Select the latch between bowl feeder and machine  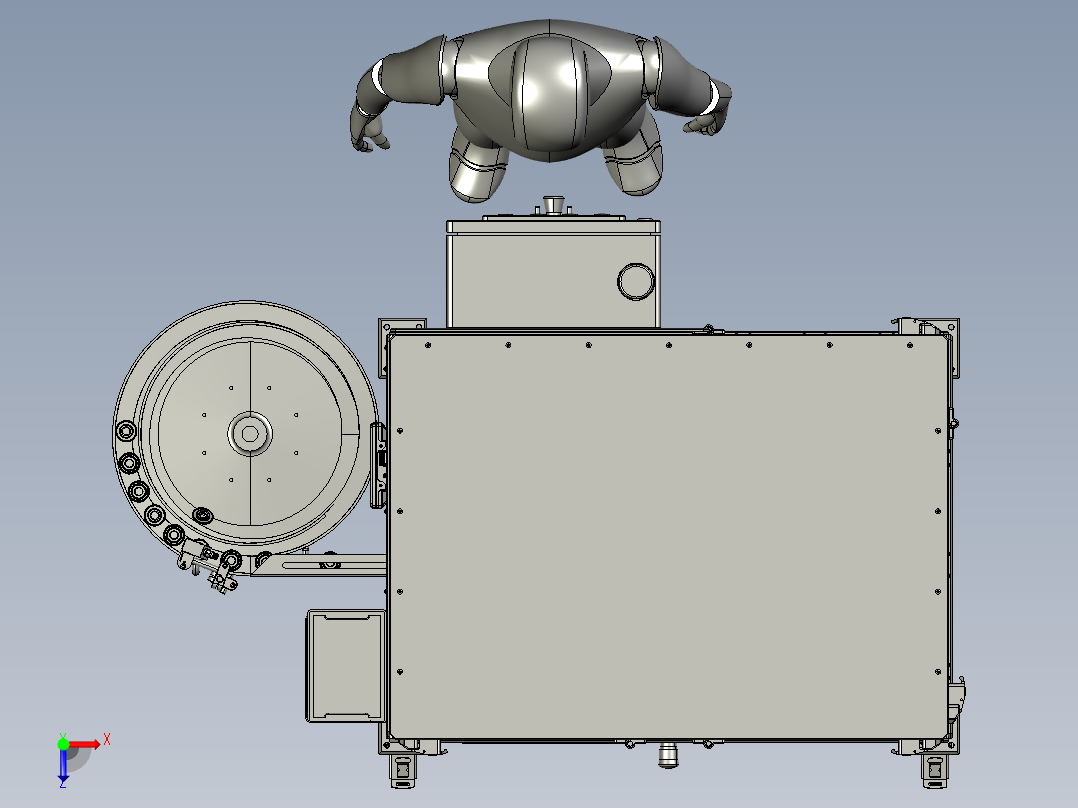[x=378, y=466]
